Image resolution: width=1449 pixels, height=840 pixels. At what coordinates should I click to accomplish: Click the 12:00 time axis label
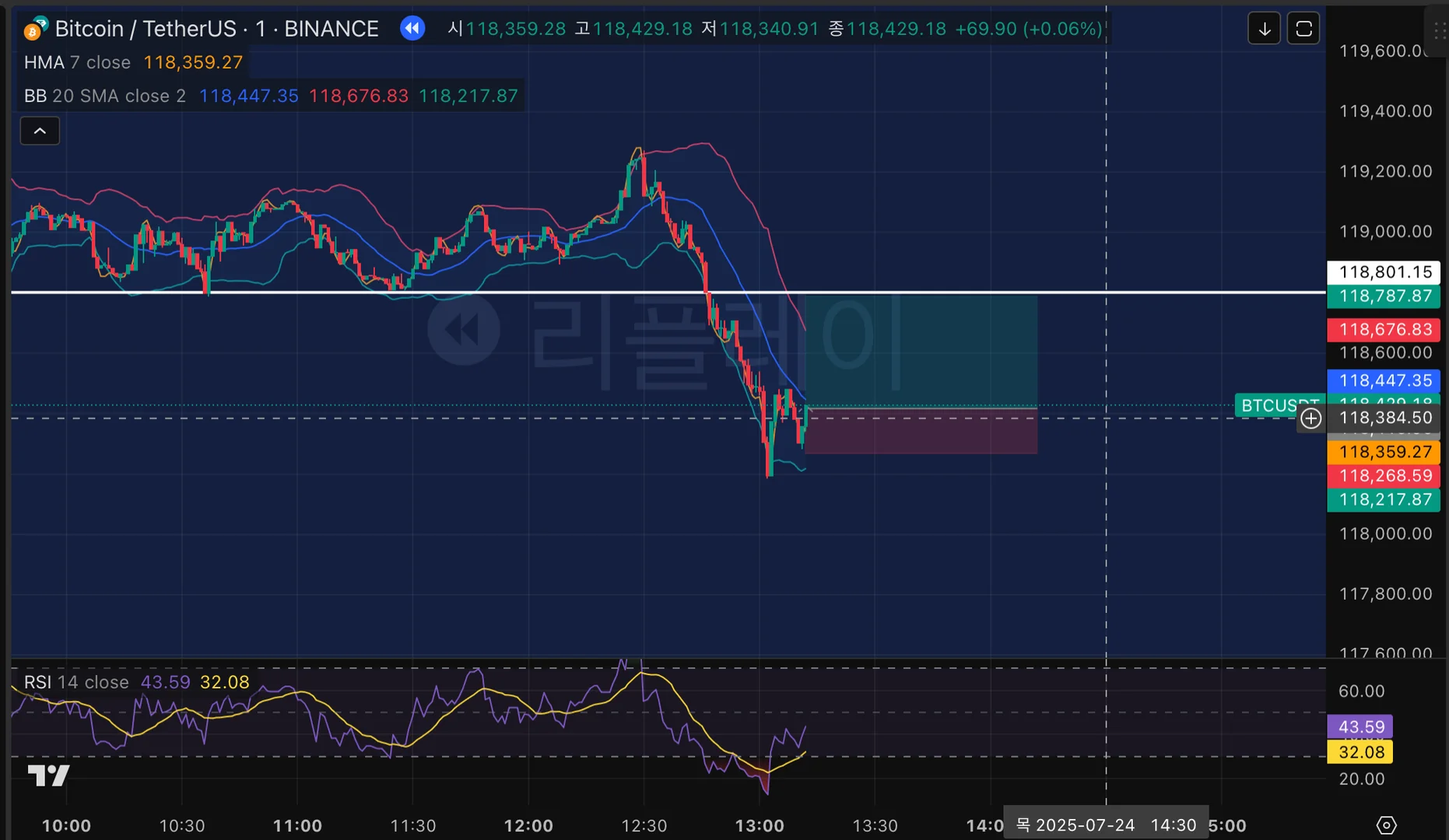click(x=528, y=825)
